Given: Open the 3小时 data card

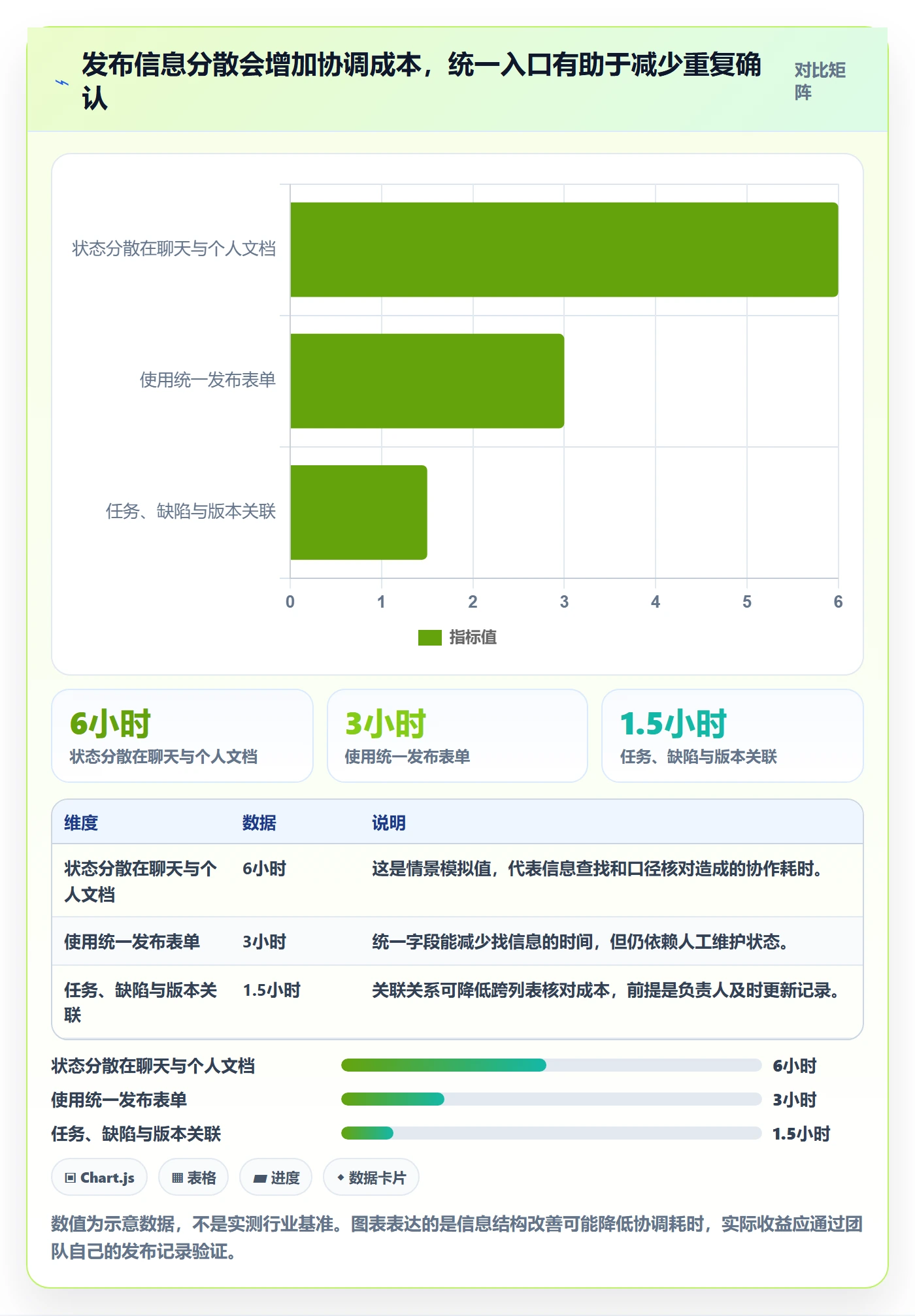Looking at the screenshot, I should click(457, 736).
